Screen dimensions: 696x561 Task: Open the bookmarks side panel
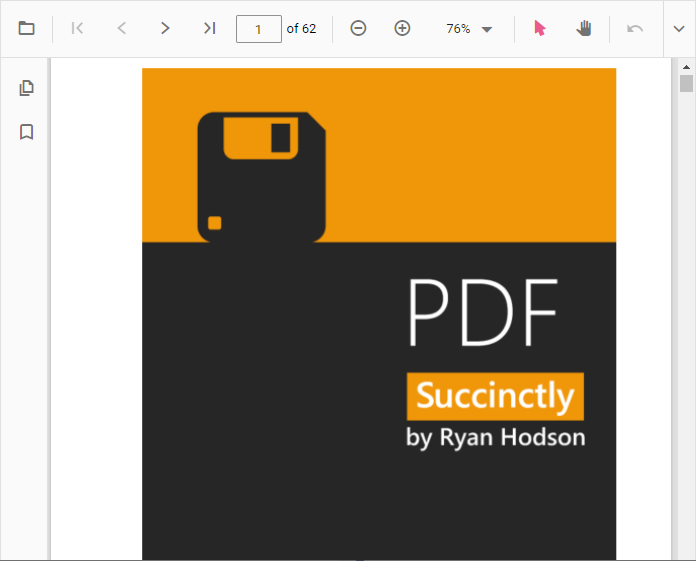tap(27, 132)
